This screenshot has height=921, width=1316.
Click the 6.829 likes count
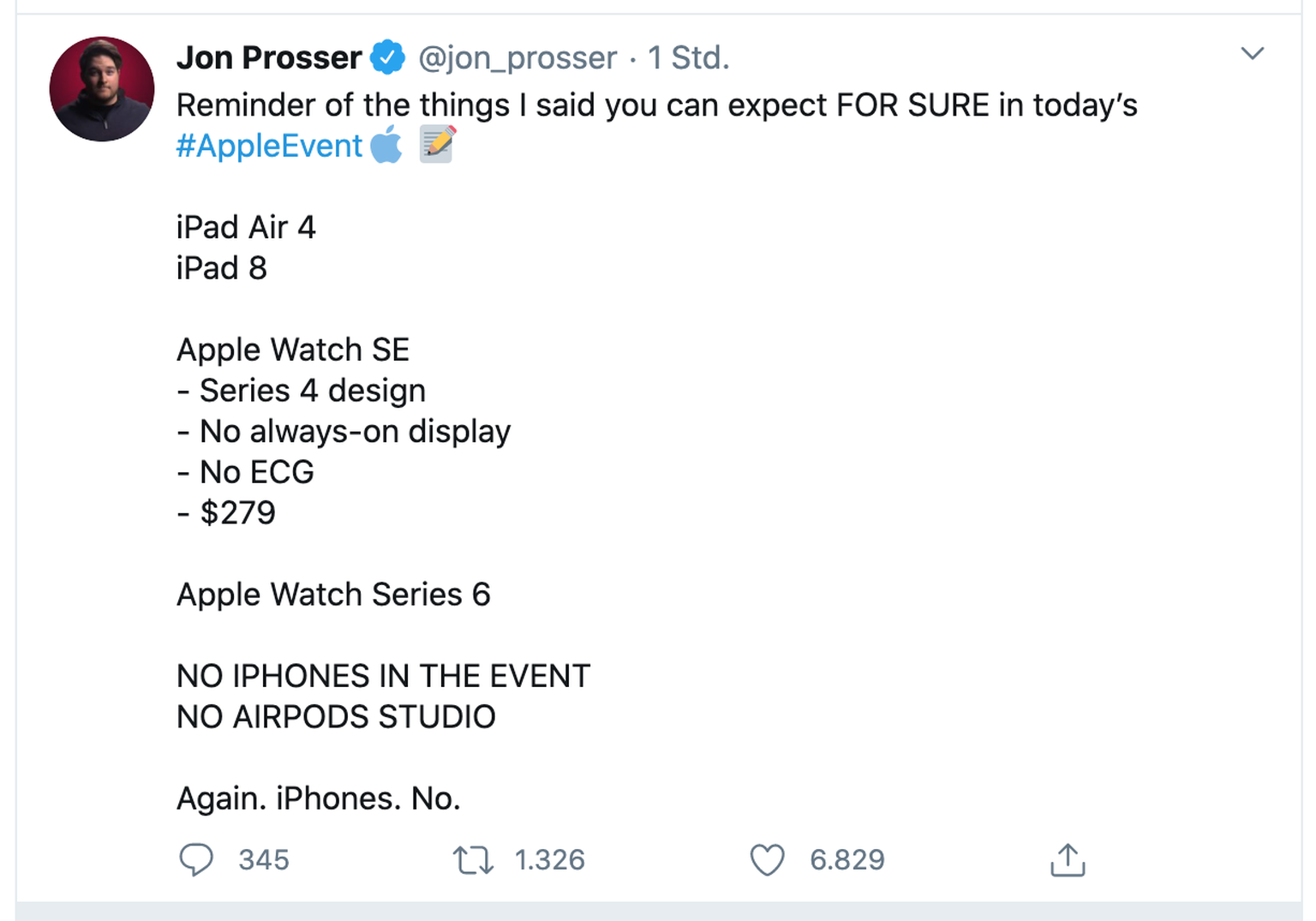click(x=846, y=859)
